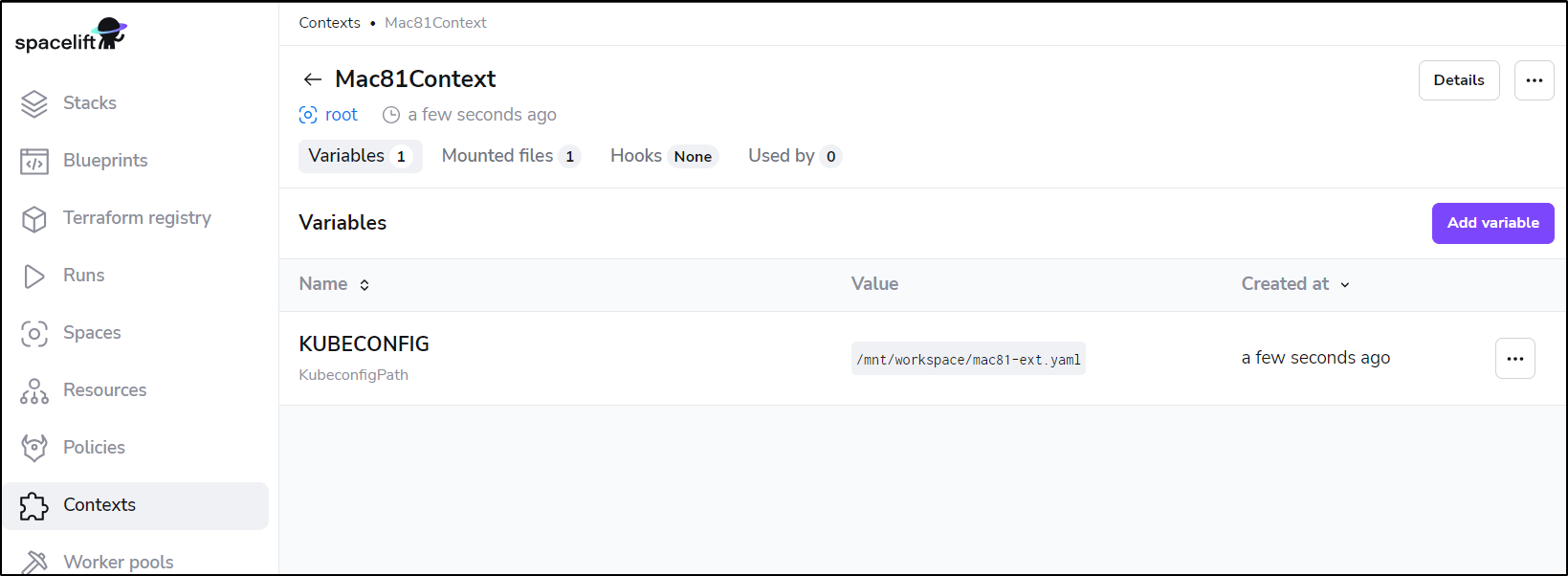Screen dimensions: 1568x576
Task: Click the Mac81Context breadcrumb
Action: click(x=435, y=23)
